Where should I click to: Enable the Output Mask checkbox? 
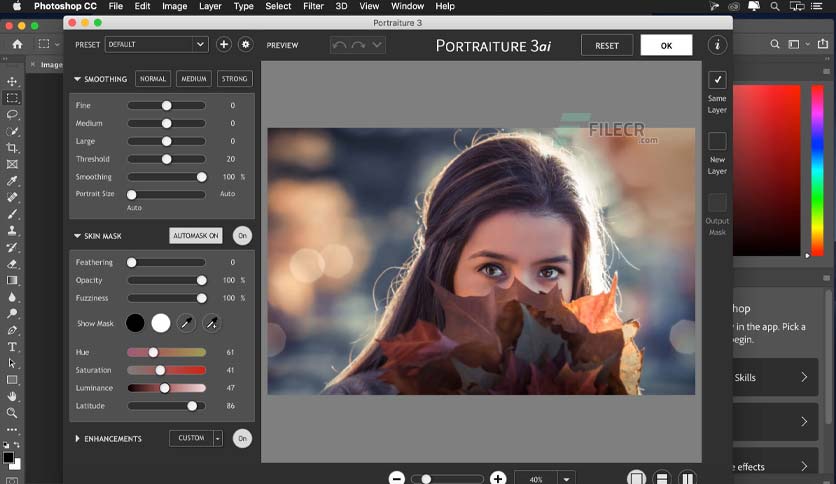point(717,203)
